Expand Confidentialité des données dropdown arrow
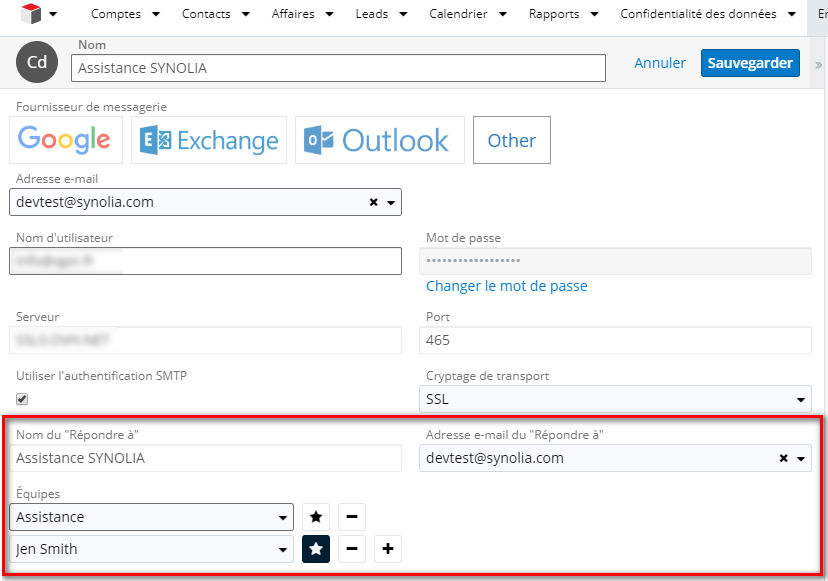 point(792,14)
